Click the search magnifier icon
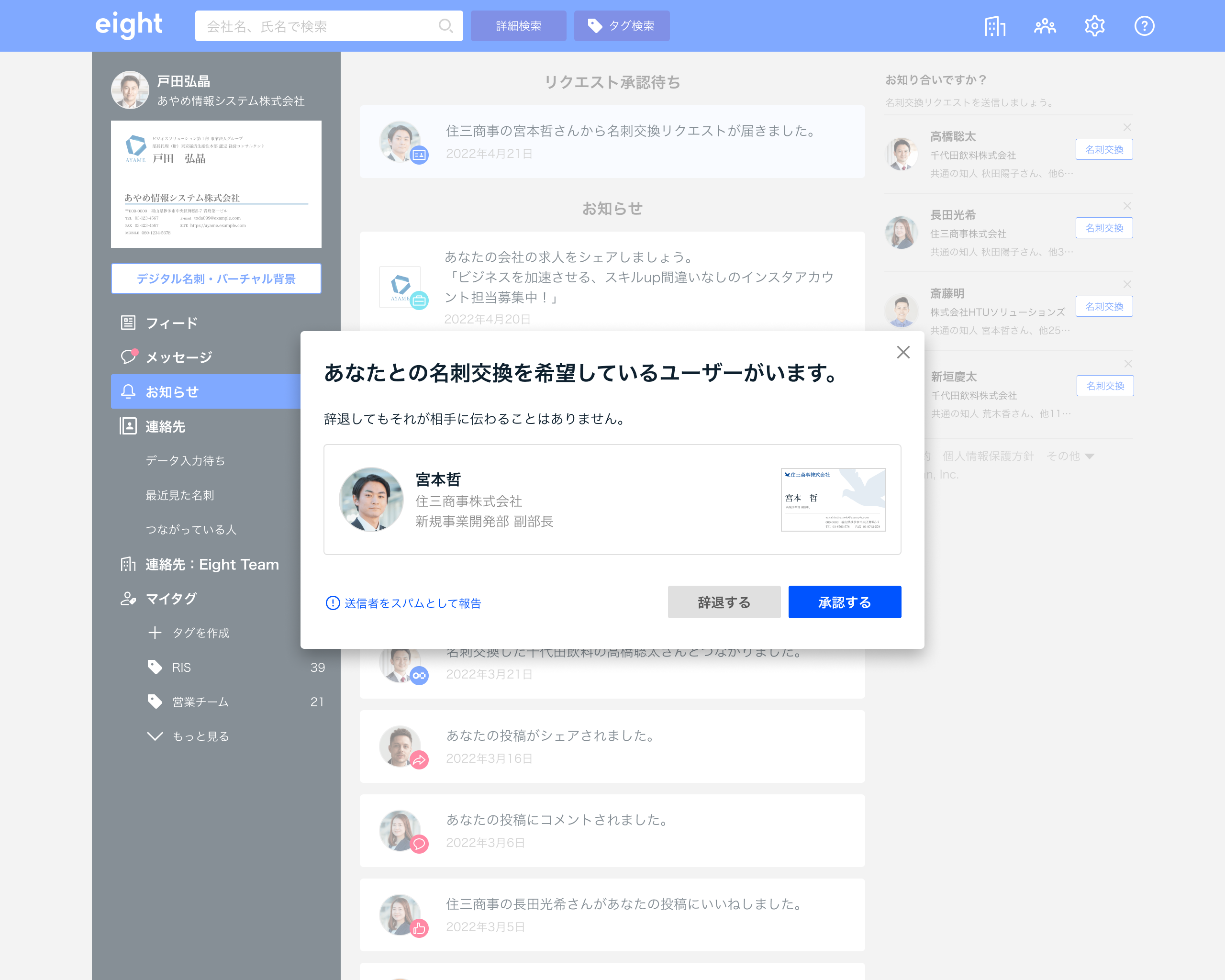The width and height of the screenshot is (1225, 980). [x=445, y=26]
